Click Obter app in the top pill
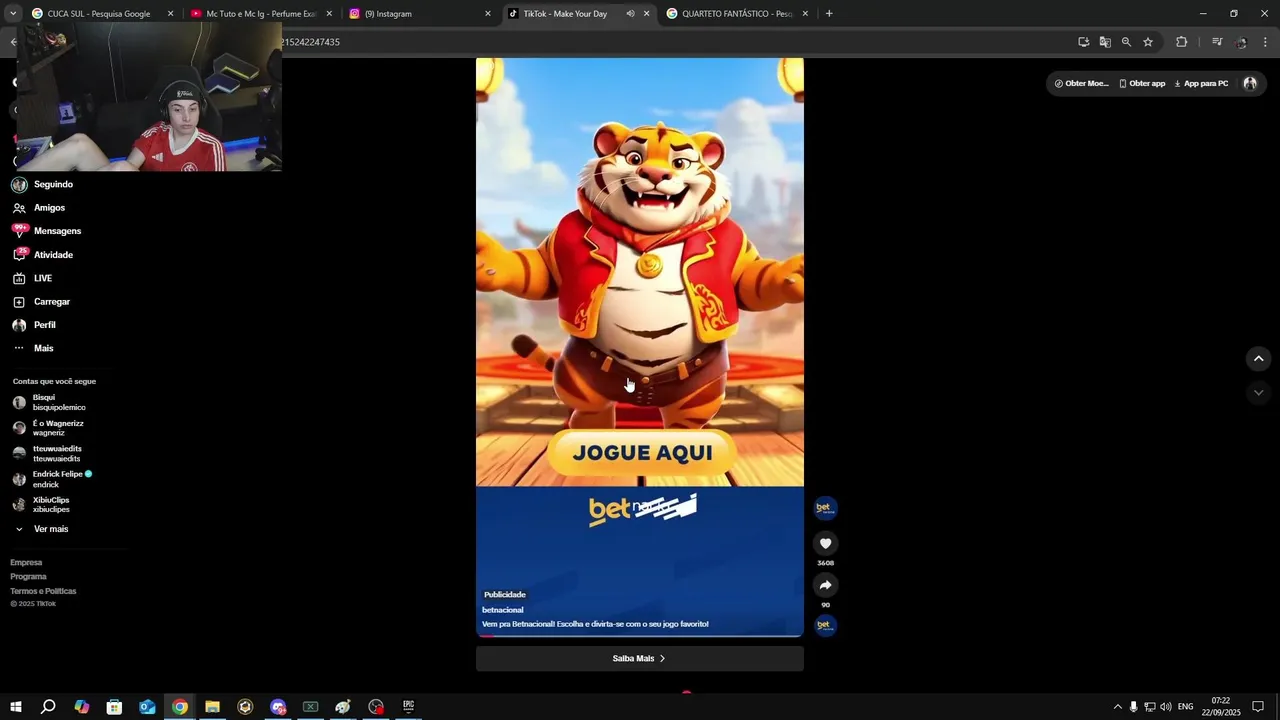Viewport: 1280px width, 720px height. click(1142, 84)
